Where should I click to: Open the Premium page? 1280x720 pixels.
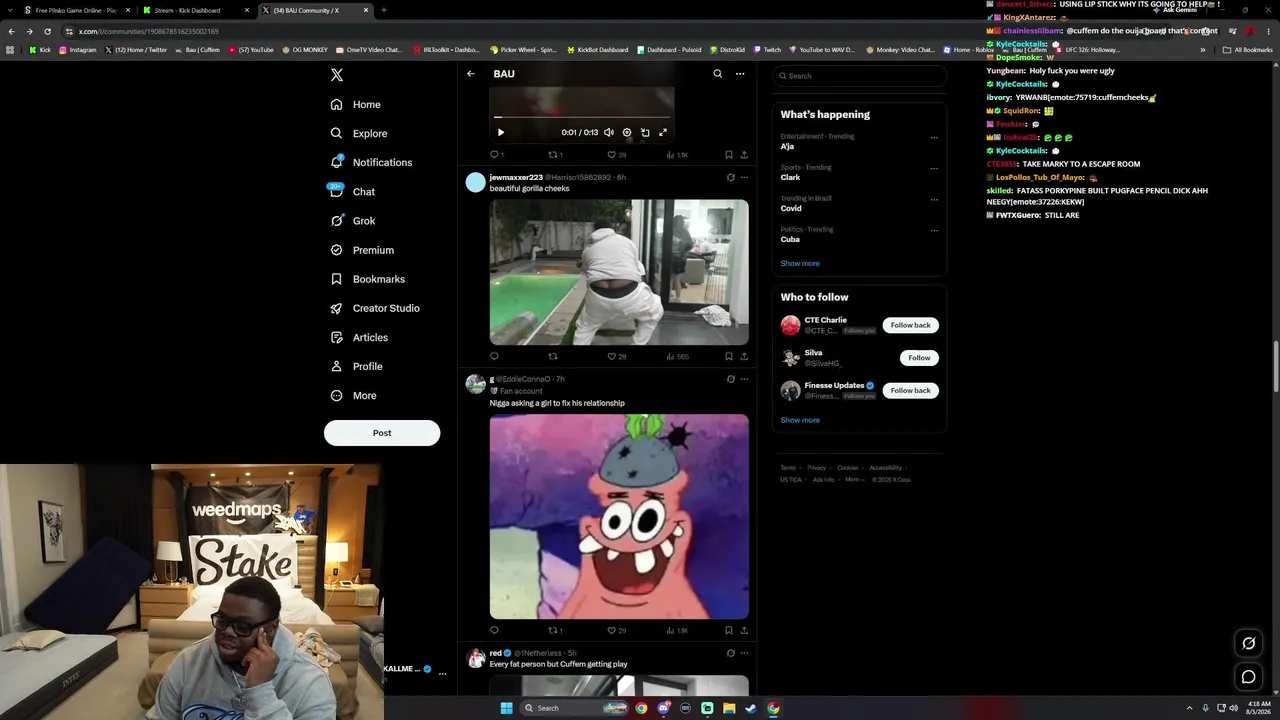(362, 250)
